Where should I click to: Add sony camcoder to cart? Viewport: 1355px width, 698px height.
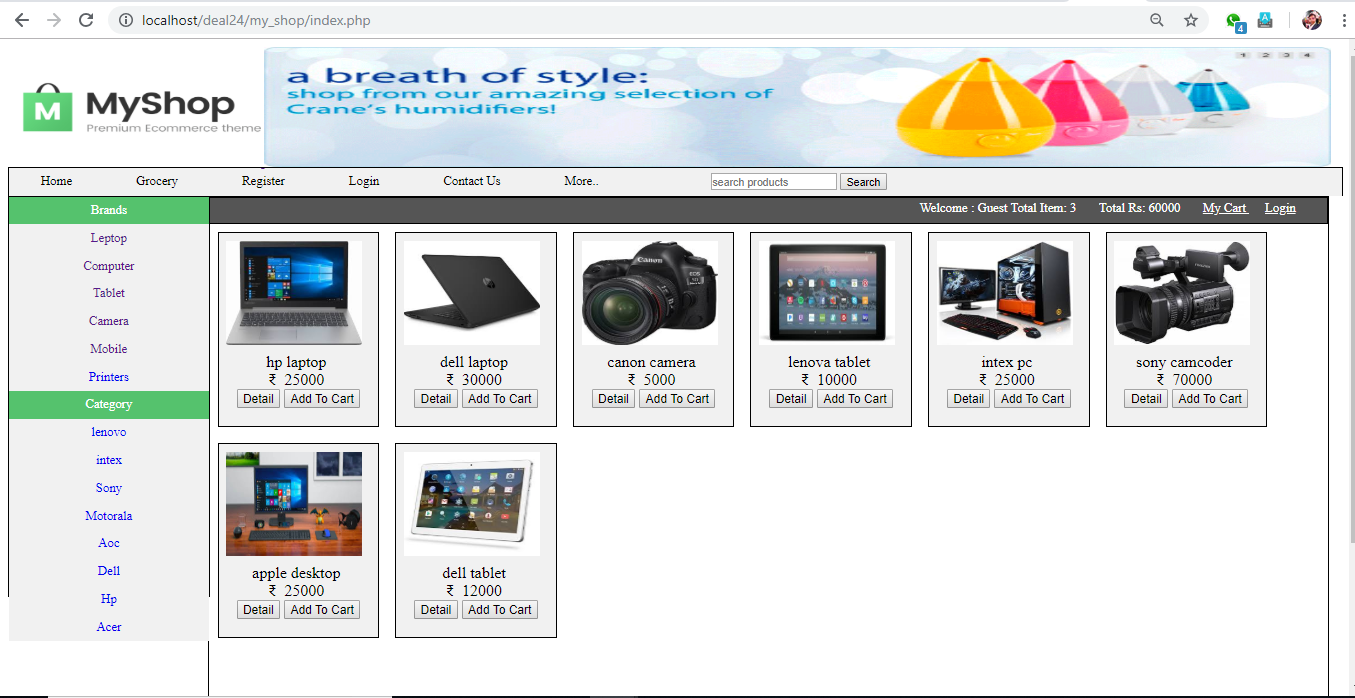click(x=1210, y=398)
